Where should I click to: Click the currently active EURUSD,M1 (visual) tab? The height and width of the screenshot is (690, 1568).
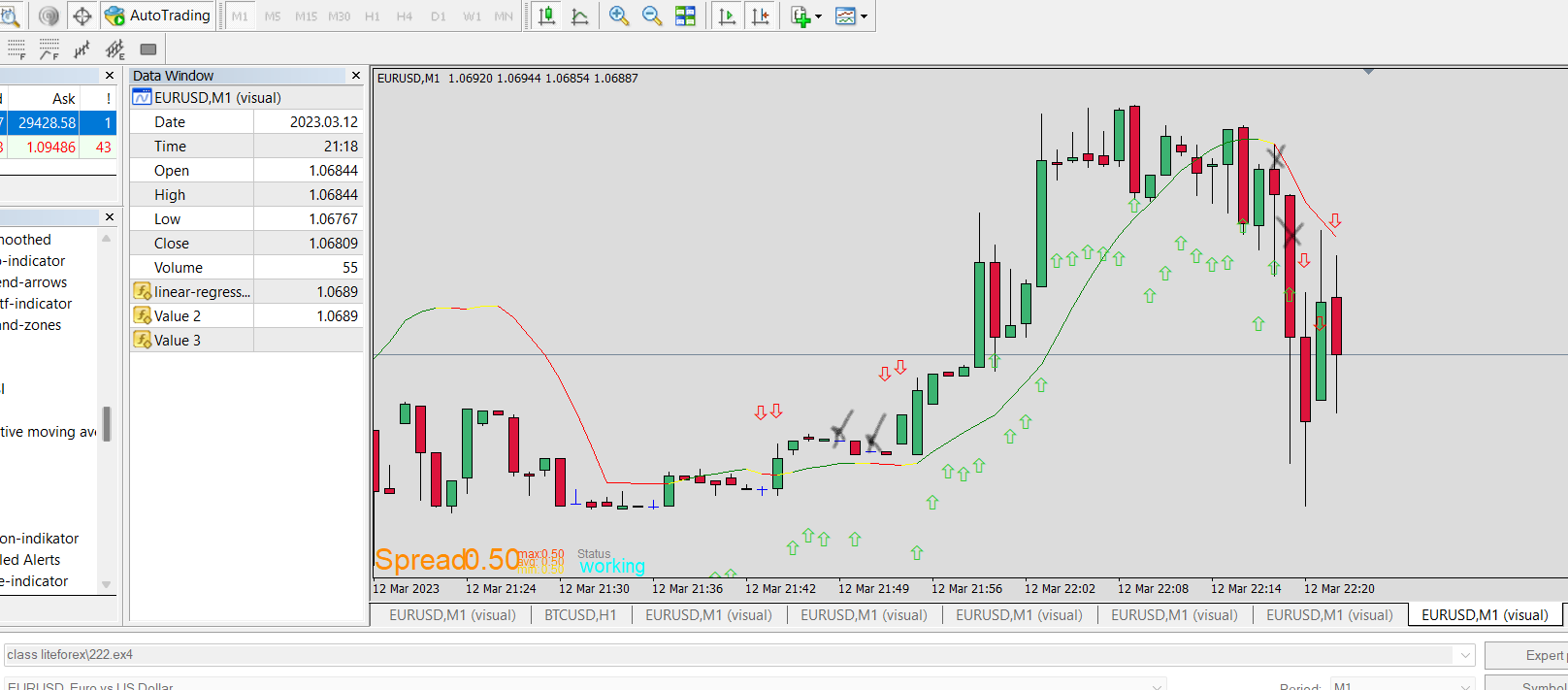click(x=1485, y=614)
